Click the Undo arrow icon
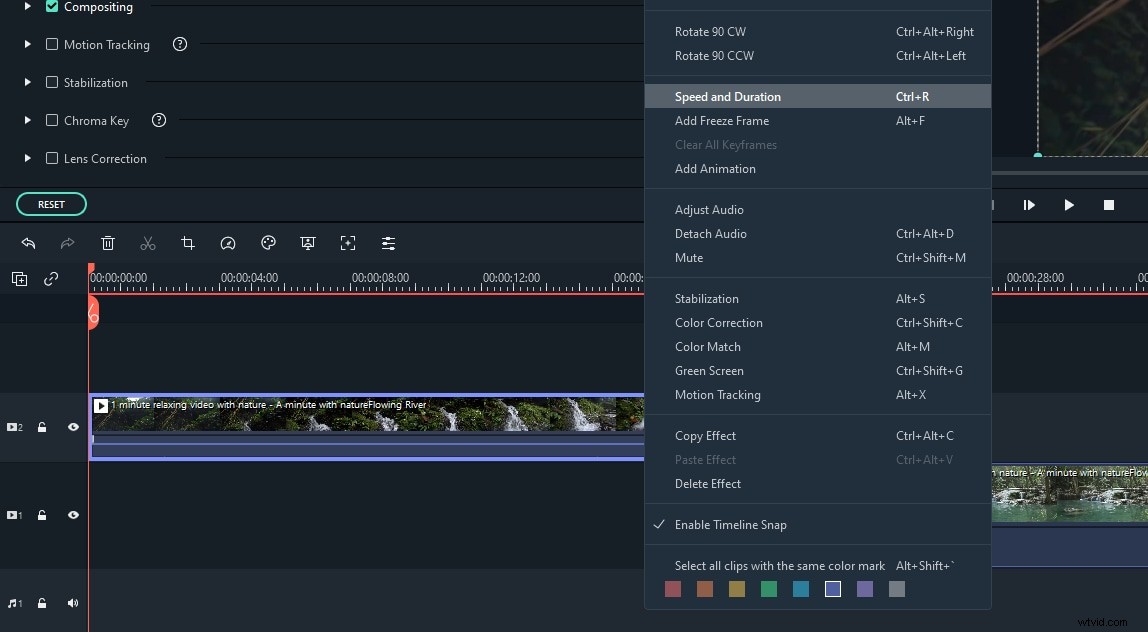 (28, 243)
